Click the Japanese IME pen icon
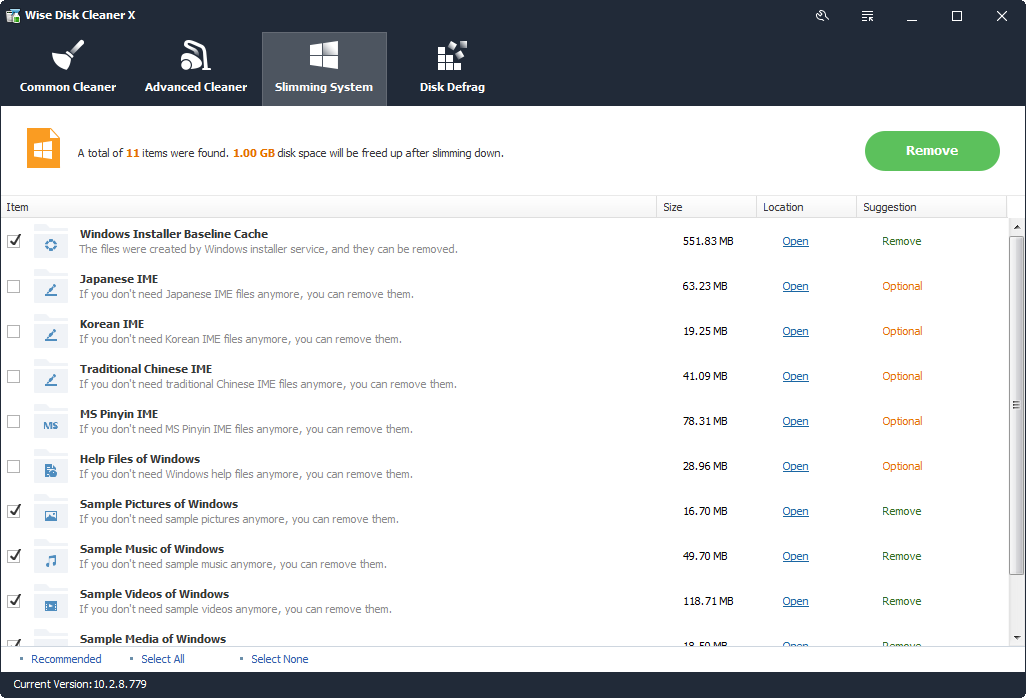Image resolution: width=1026 pixels, height=698 pixels. click(x=51, y=290)
